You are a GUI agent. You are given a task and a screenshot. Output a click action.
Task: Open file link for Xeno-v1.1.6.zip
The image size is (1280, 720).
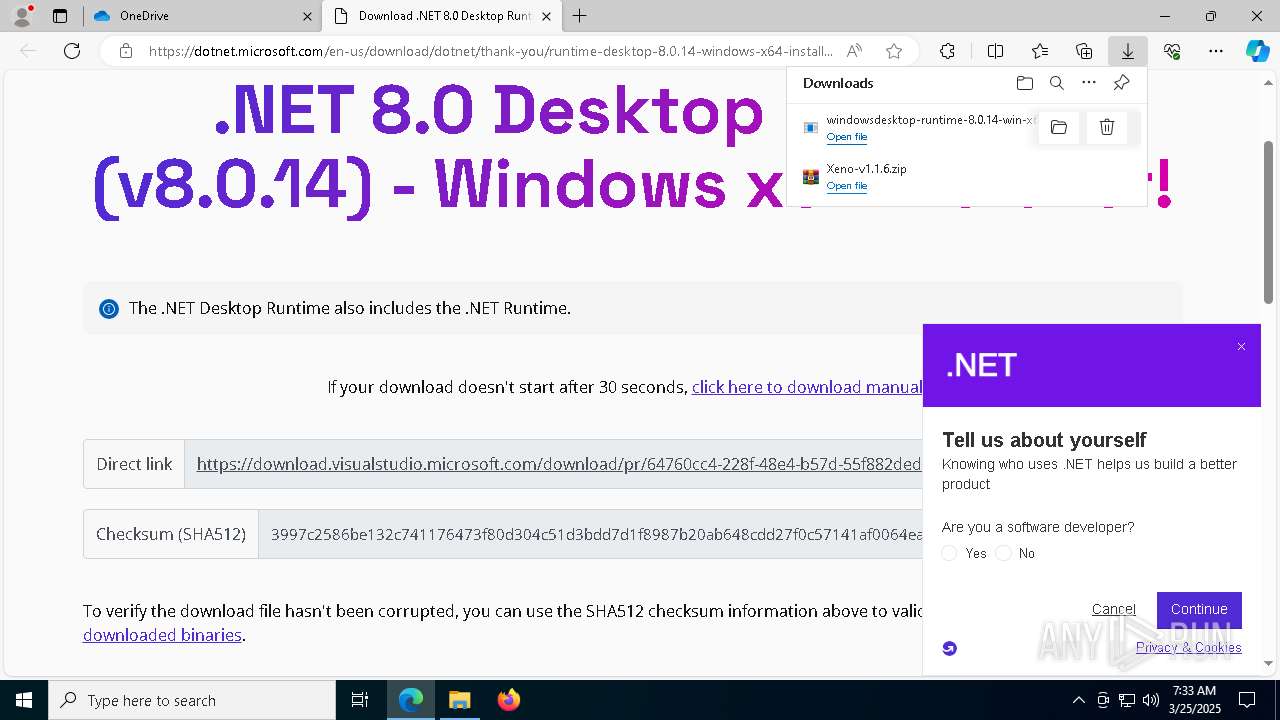(847, 186)
